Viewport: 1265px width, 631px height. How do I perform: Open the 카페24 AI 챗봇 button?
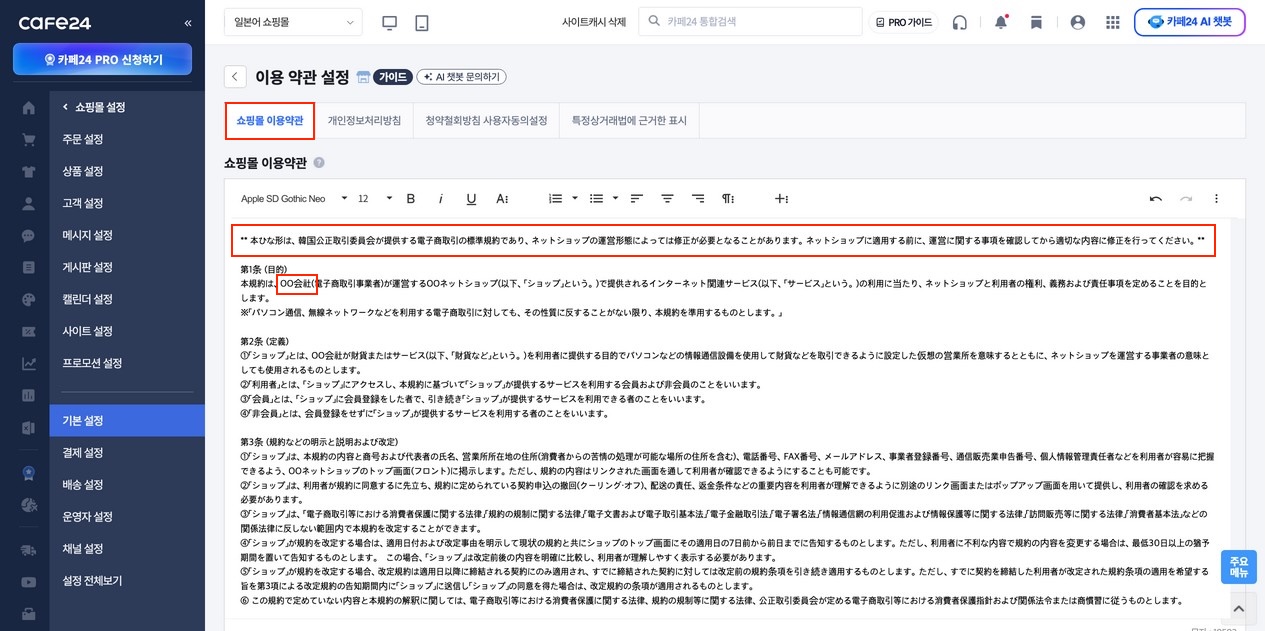tap(1189, 22)
